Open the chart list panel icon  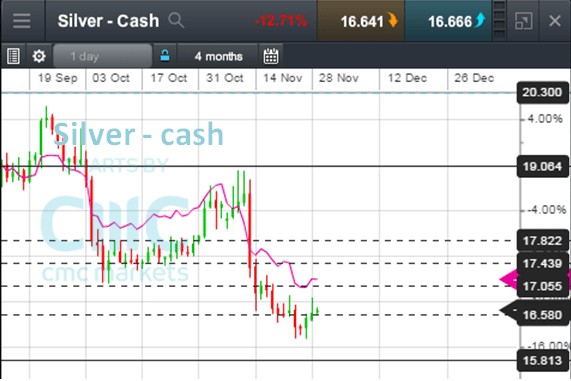pyautogui.click(x=13, y=56)
